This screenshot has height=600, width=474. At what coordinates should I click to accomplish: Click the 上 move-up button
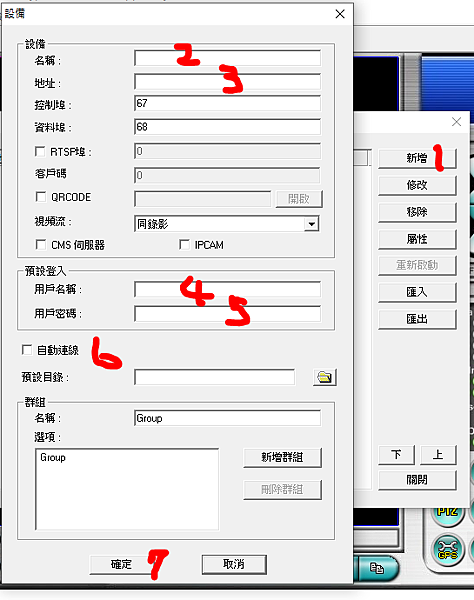click(x=438, y=455)
